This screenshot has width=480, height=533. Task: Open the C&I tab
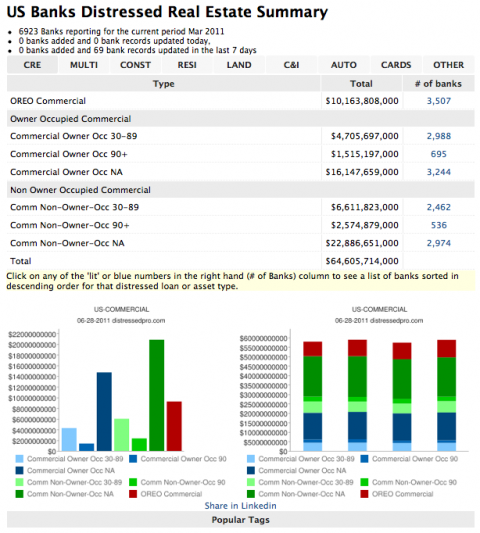pos(291,65)
